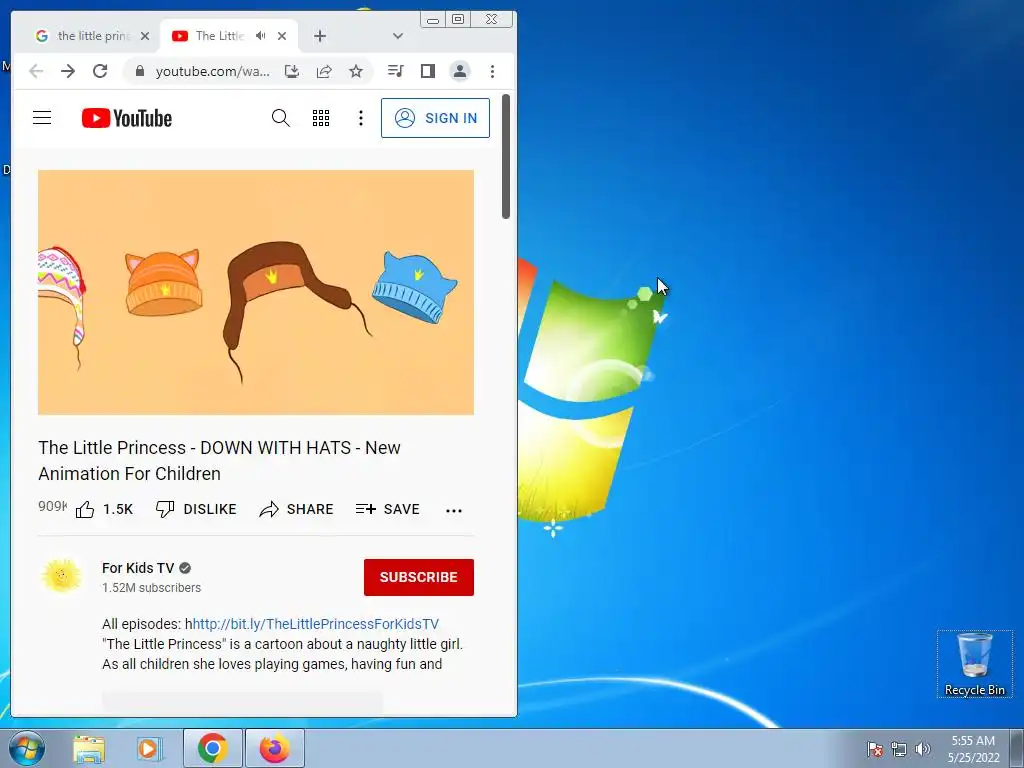Open YouTube settings three-dot menu
Image resolution: width=1024 pixels, height=768 pixels.
pyautogui.click(x=360, y=118)
